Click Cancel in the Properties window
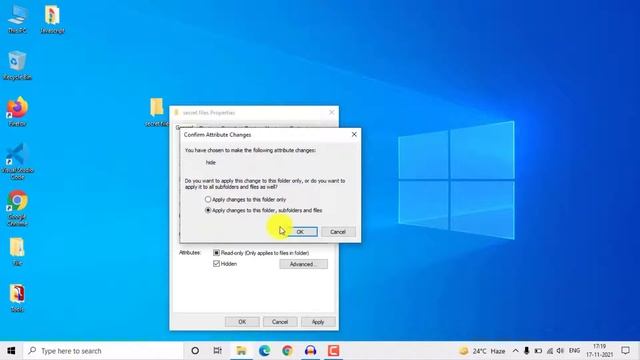This screenshot has width=640, height=360. (280, 322)
